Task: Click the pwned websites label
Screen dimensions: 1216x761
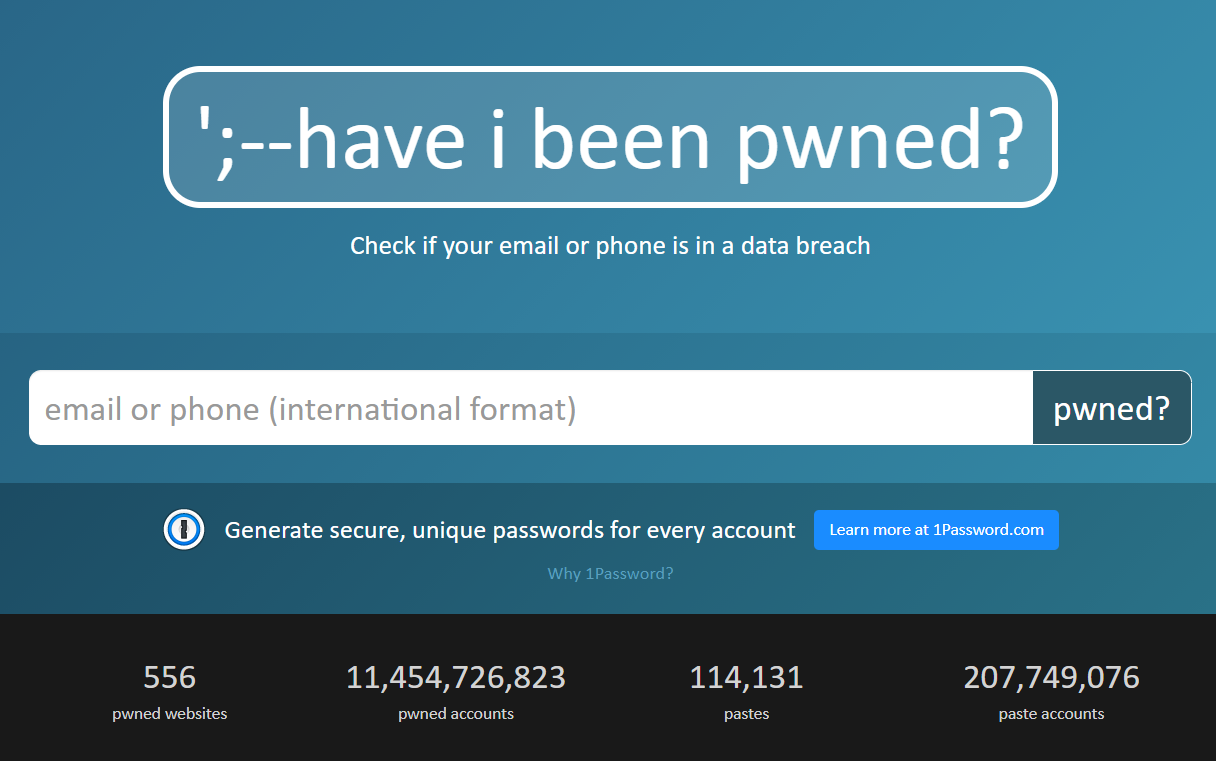Action: click(x=169, y=713)
